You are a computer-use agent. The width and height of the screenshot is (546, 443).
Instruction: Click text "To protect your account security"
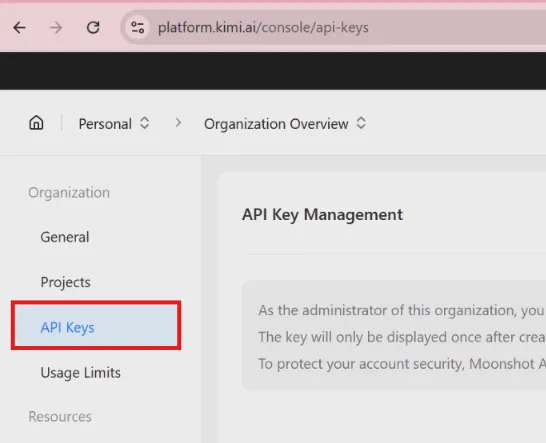tap(361, 364)
